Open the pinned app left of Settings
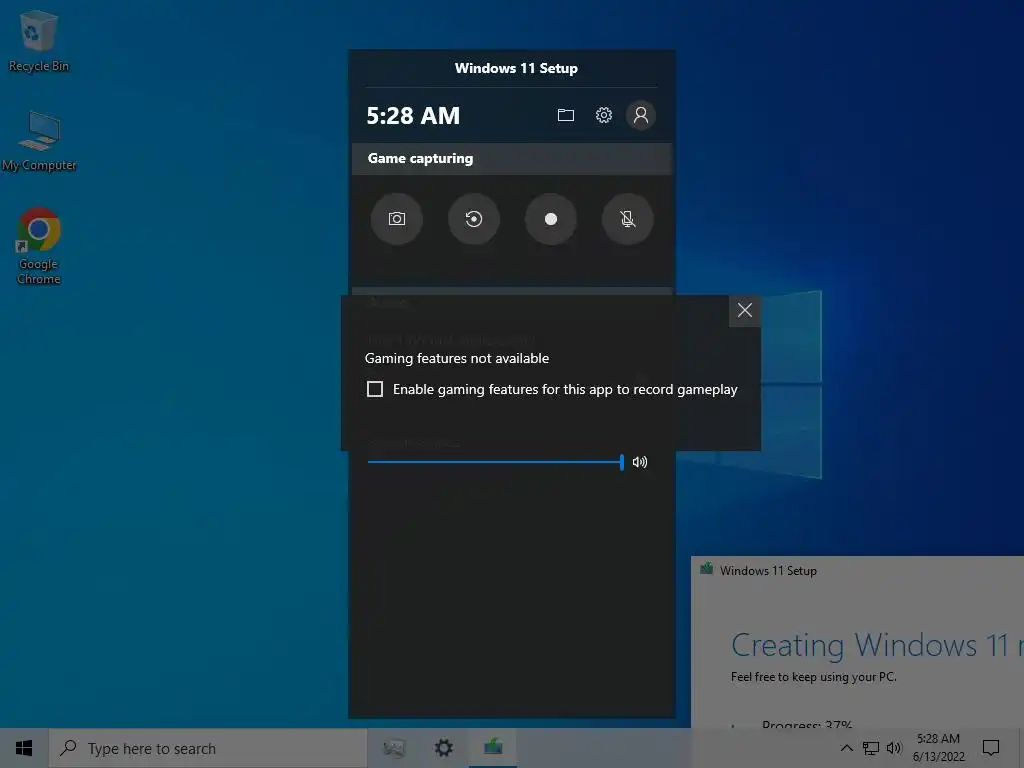 394,748
